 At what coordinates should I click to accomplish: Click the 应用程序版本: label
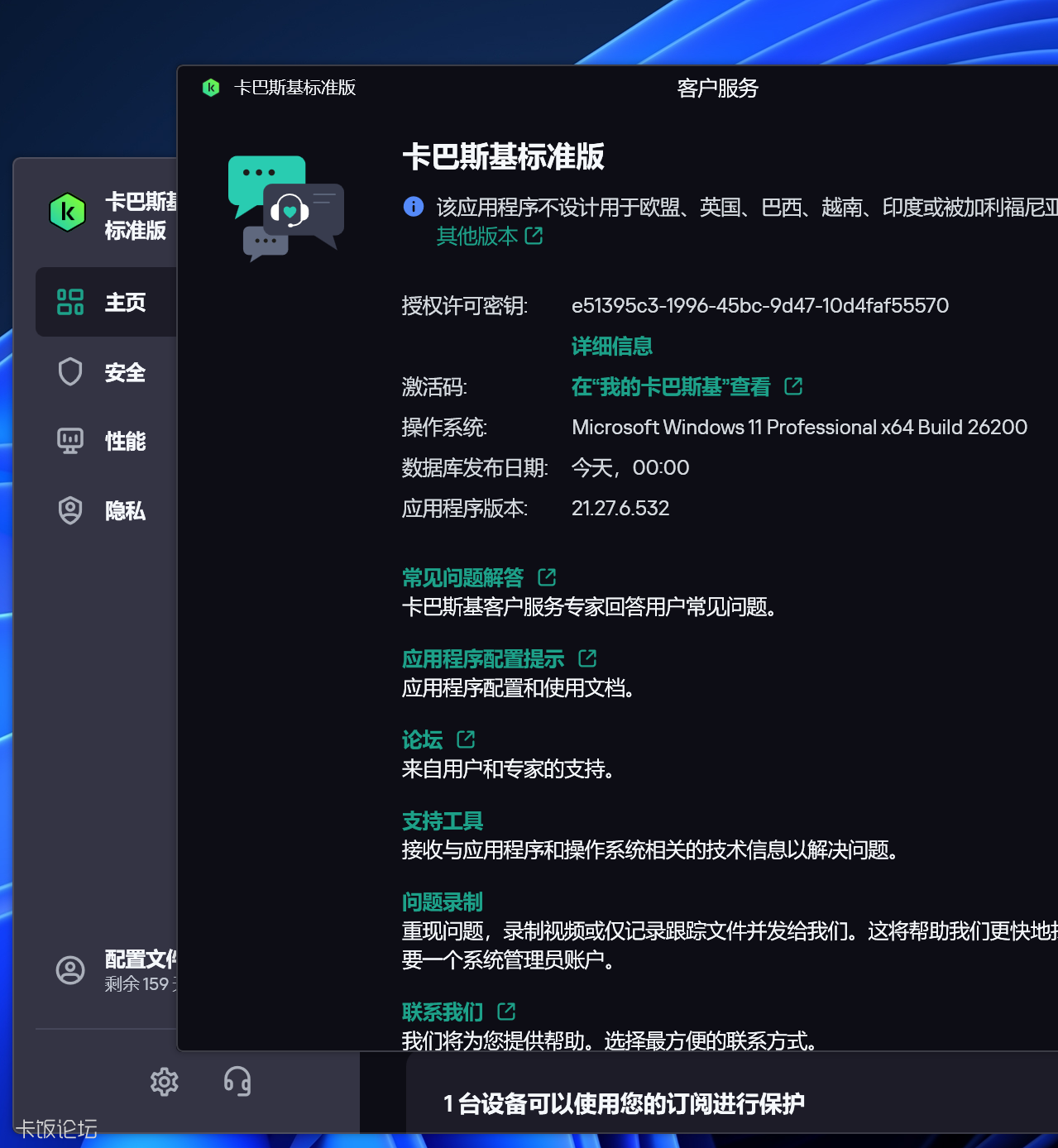click(x=465, y=508)
